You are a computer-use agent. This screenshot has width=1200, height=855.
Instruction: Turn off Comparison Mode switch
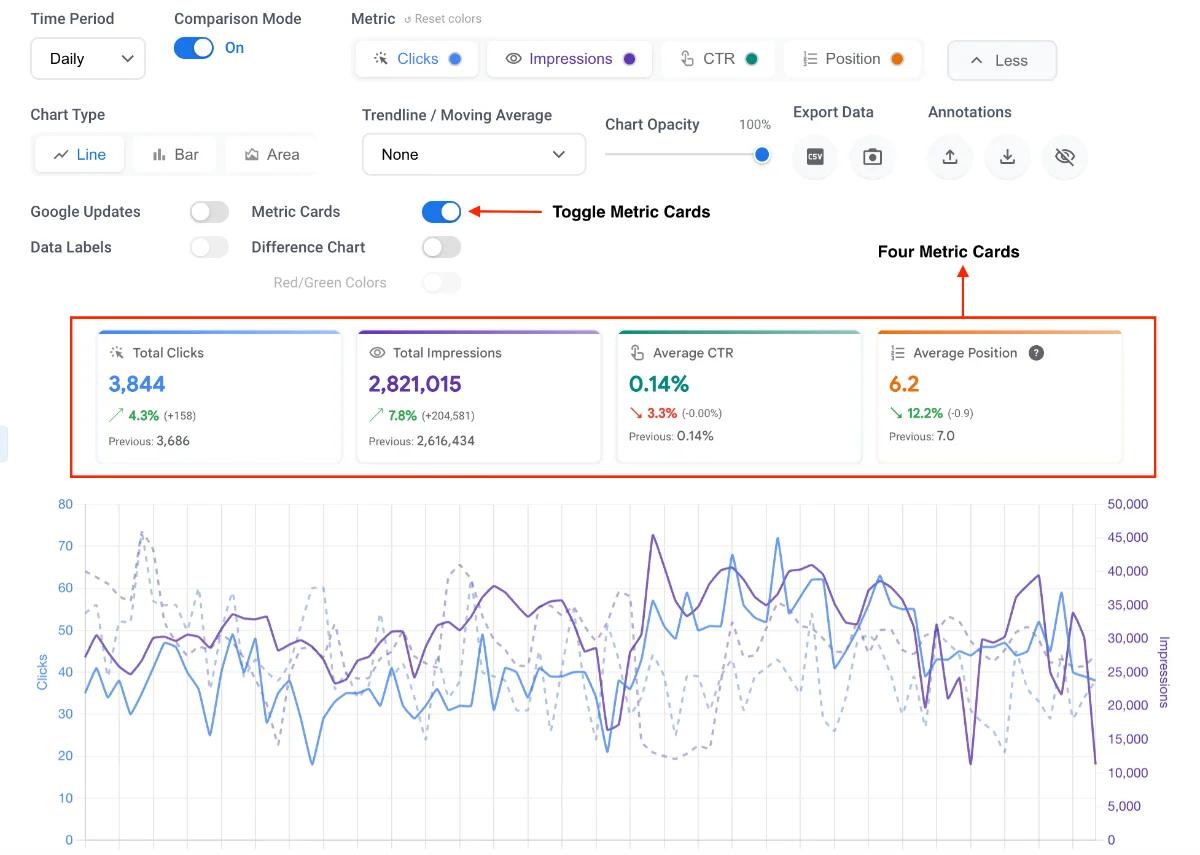coord(194,48)
